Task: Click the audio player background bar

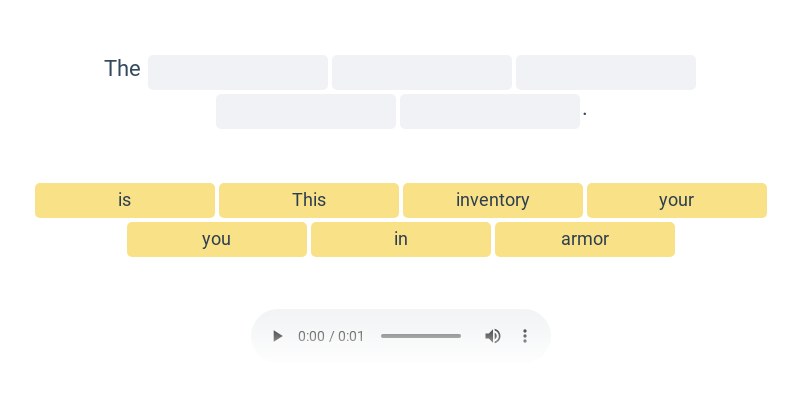Action: 401,336
